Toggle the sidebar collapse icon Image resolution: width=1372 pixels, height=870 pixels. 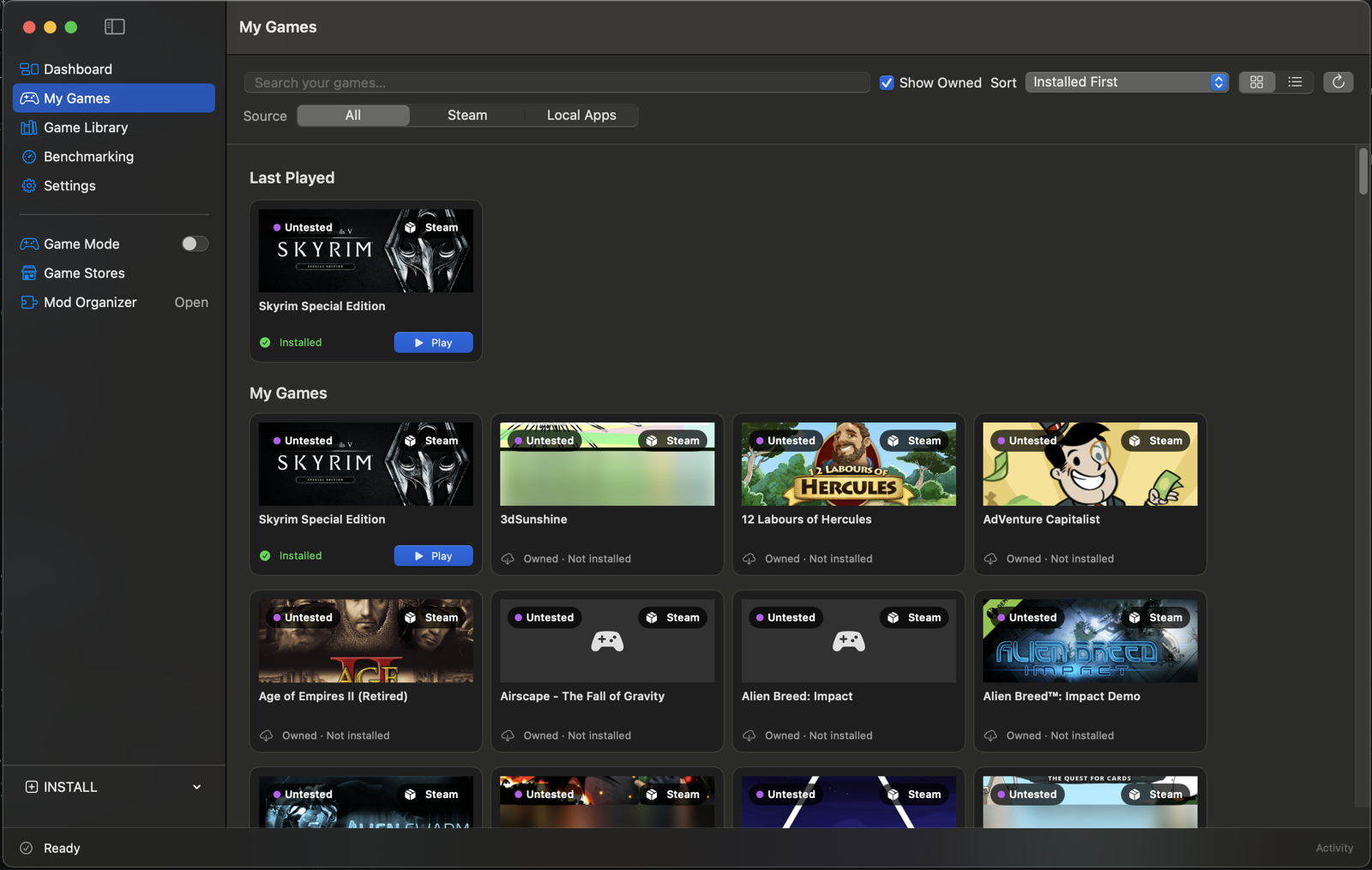pos(114,27)
